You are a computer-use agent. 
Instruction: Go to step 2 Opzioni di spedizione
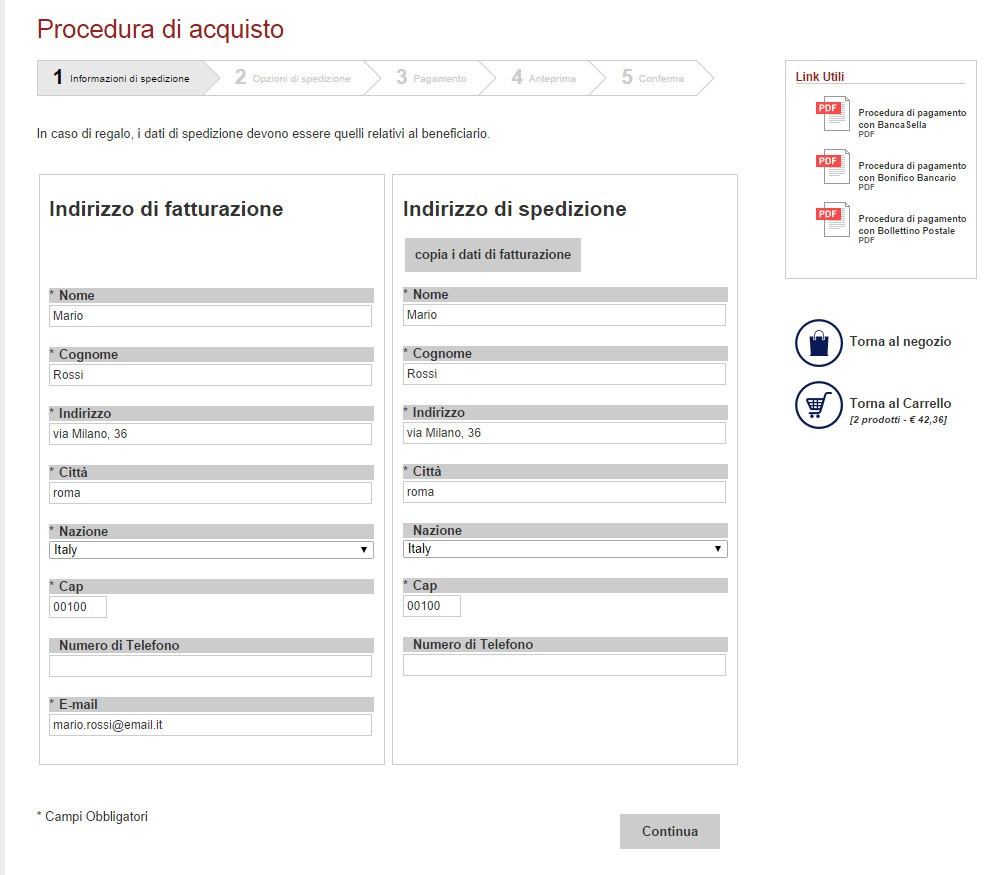(x=293, y=78)
